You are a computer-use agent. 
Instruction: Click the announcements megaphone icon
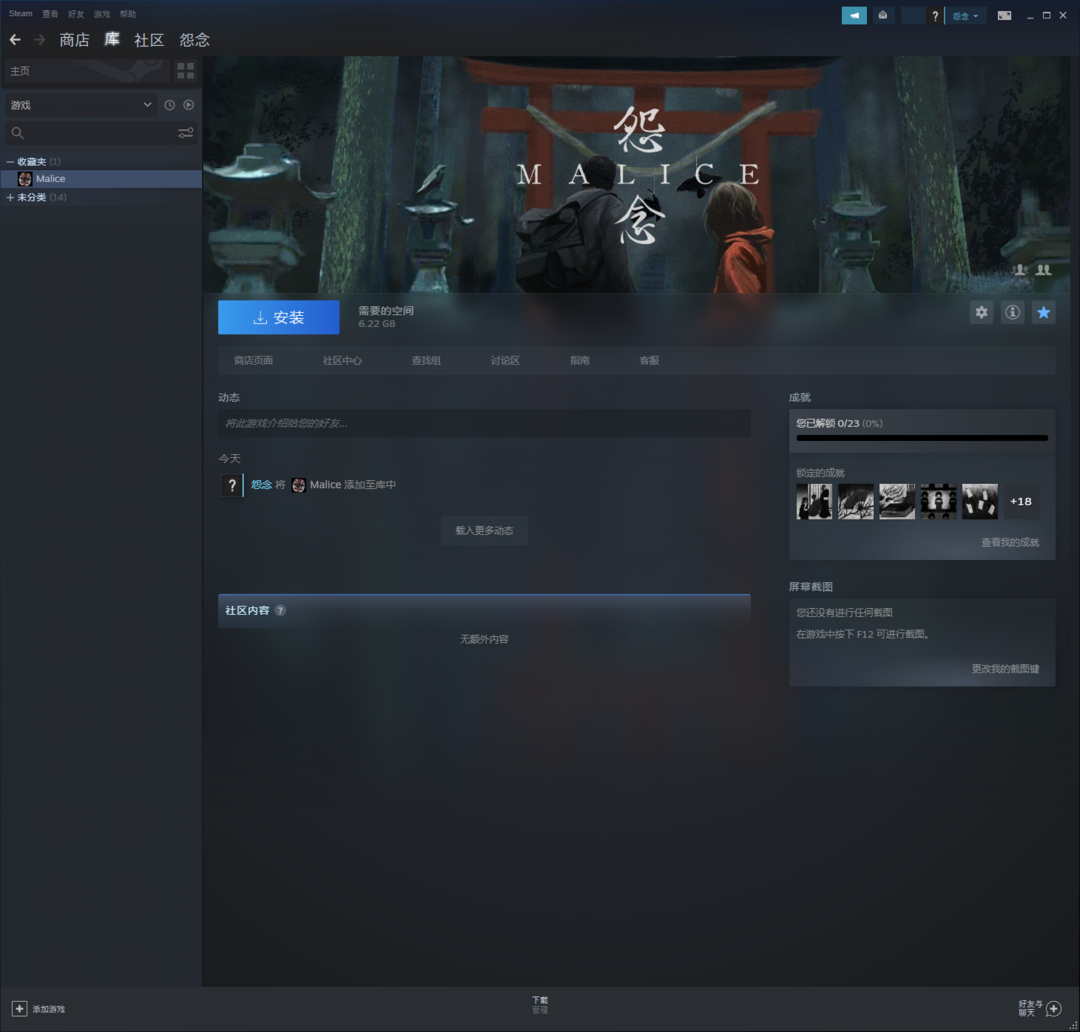(854, 16)
